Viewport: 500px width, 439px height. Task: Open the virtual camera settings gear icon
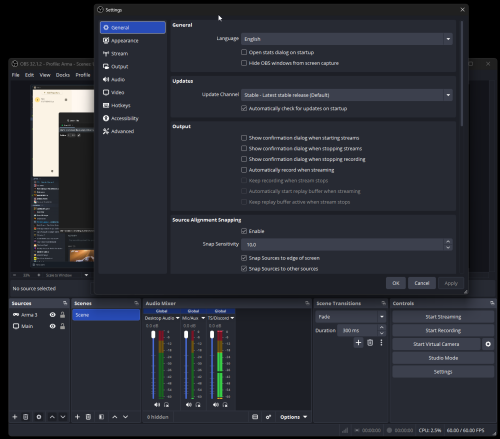pyautogui.click(x=488, y=344)
